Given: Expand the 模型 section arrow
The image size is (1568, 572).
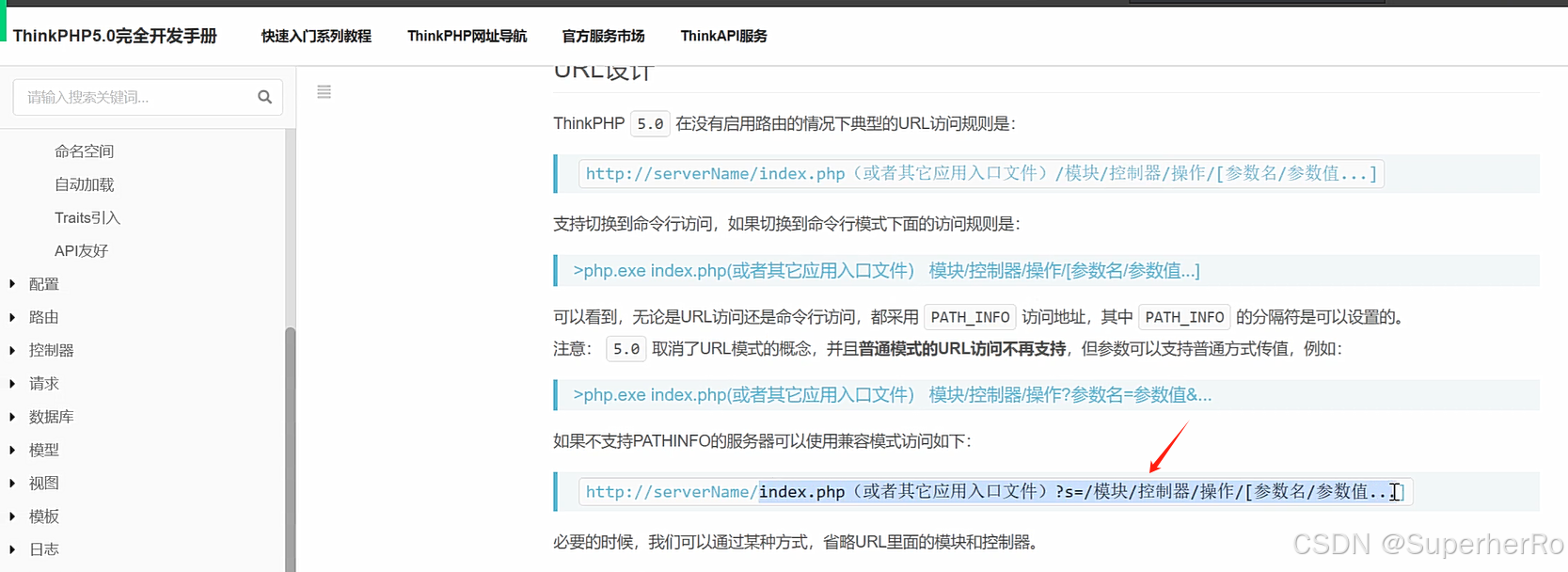Looking at the screenshot, I should tap(12, 450).
